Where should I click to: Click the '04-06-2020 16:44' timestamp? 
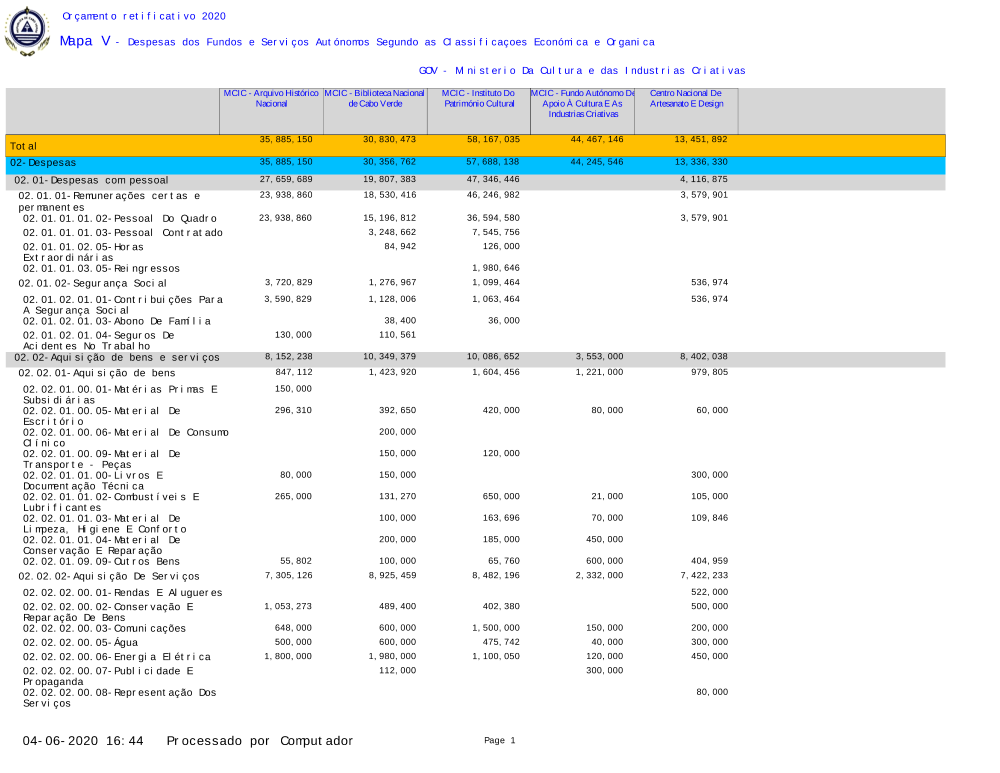84,741
